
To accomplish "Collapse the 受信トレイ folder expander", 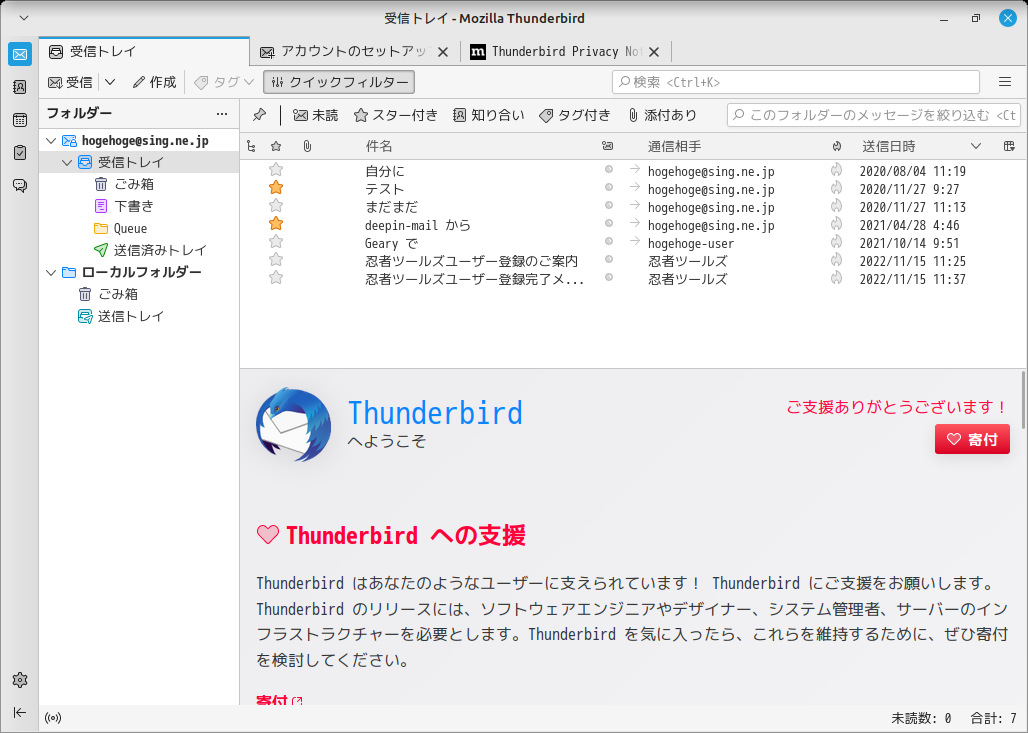I will [x=67, y=163].
